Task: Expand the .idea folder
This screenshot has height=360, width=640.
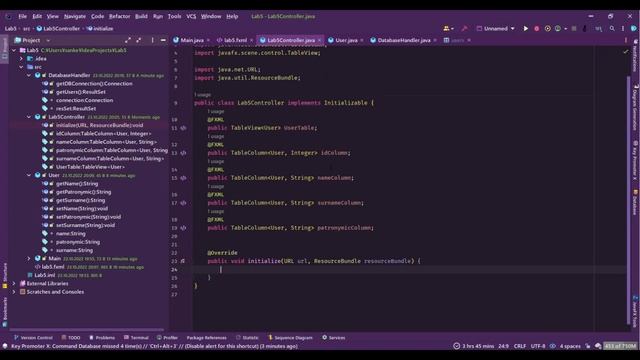Action: [21, 58]
